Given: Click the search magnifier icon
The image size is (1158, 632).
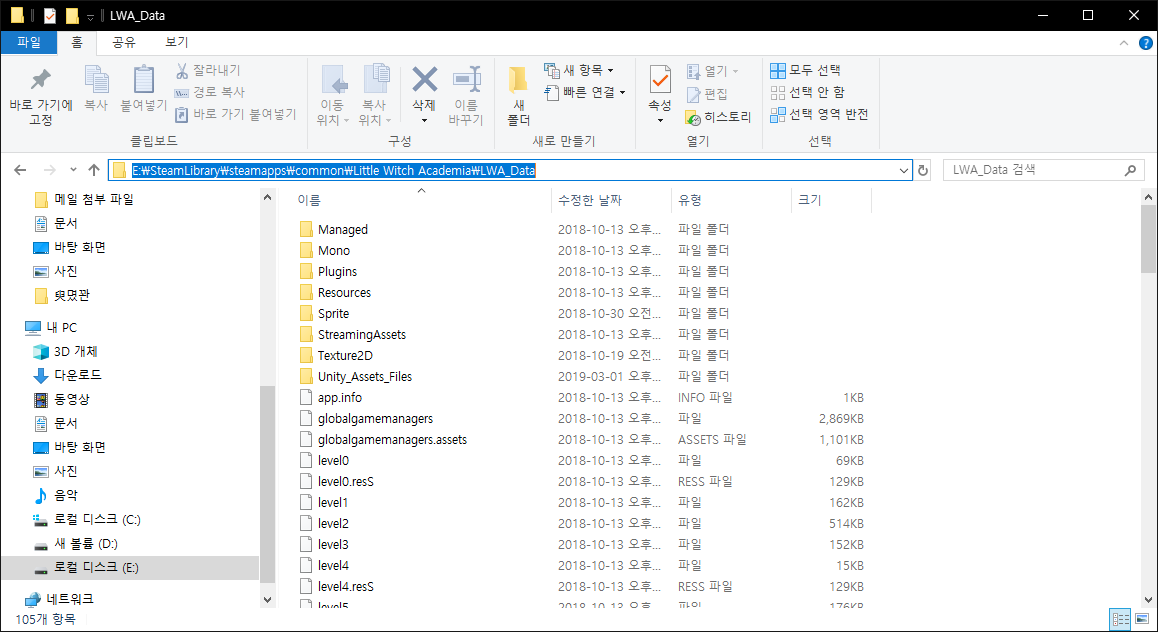Looking at the screenshot, I should tap(1130, 171).
